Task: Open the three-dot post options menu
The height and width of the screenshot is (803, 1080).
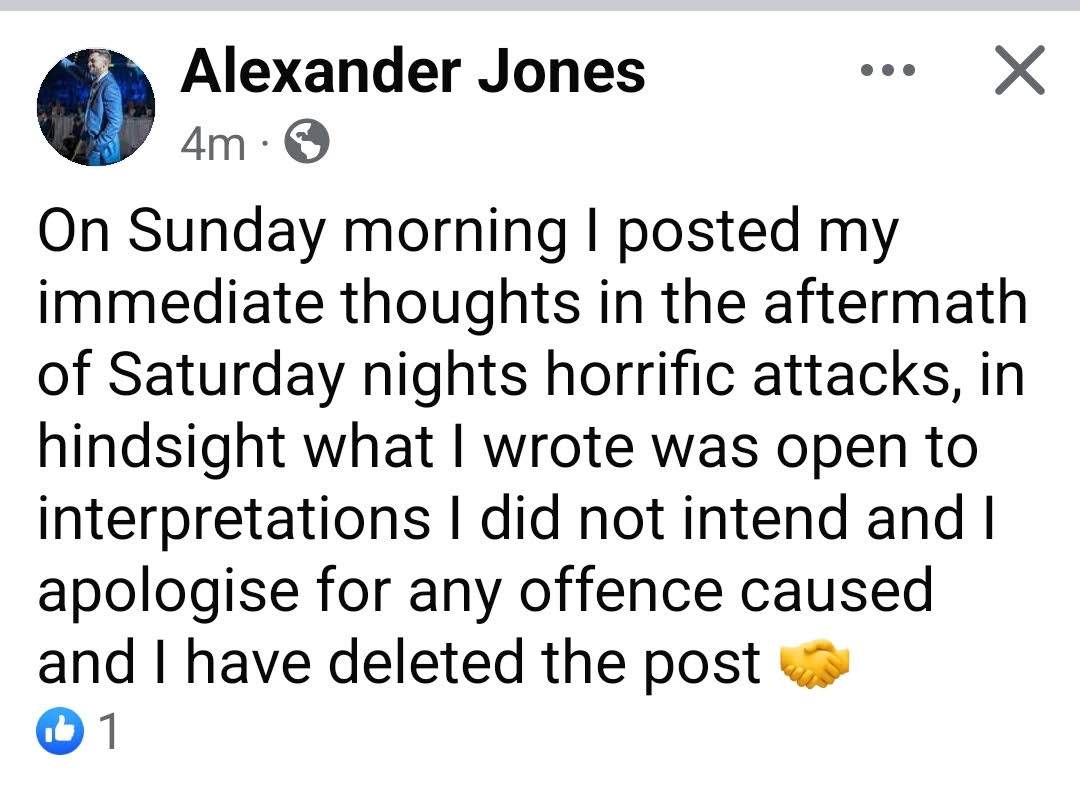Action: coord(887,72)
